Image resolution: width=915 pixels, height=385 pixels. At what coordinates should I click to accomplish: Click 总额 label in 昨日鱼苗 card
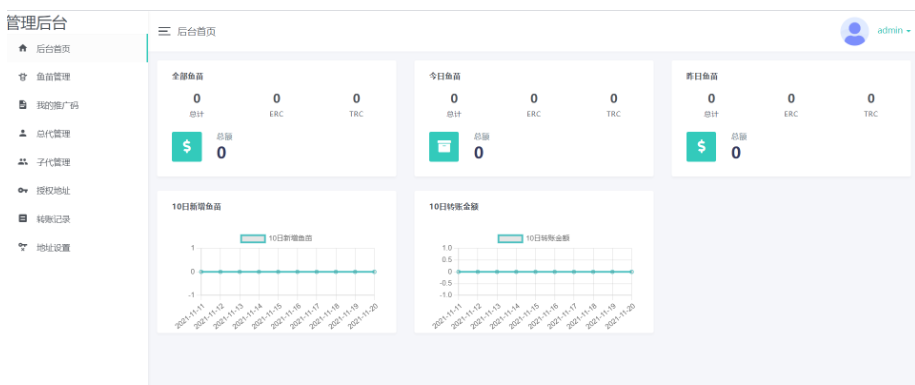pyautogui.click(x=739, y=136)
